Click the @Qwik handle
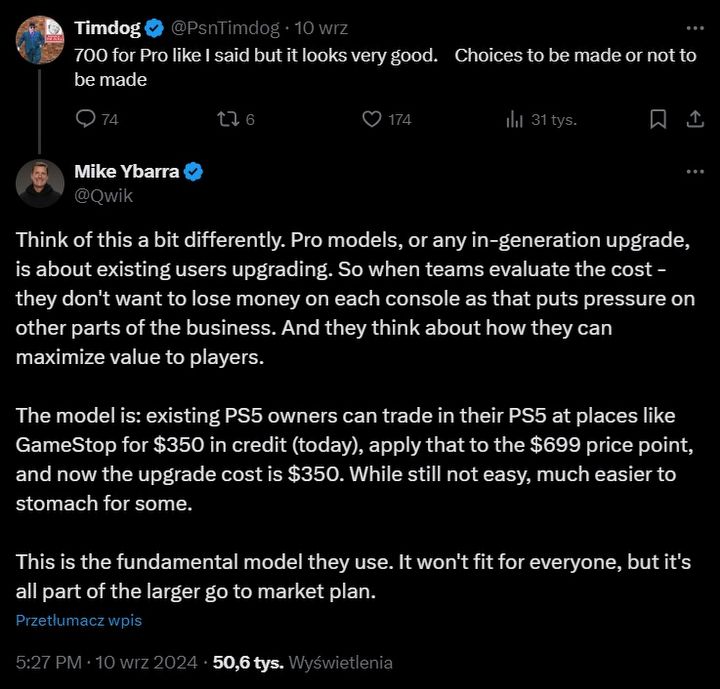This screenshot has height=689, width=720. (103, 195)
